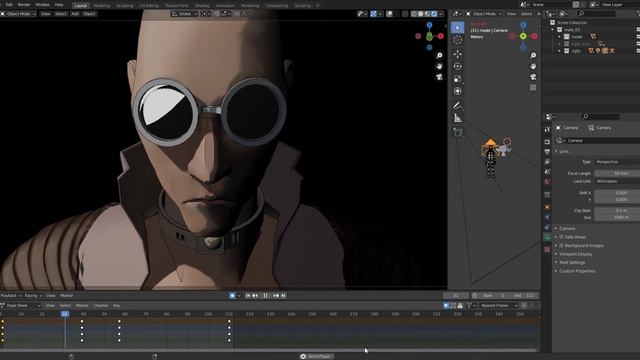
Task: Click pan hand icon in left viewport
Action: [439, 66]
